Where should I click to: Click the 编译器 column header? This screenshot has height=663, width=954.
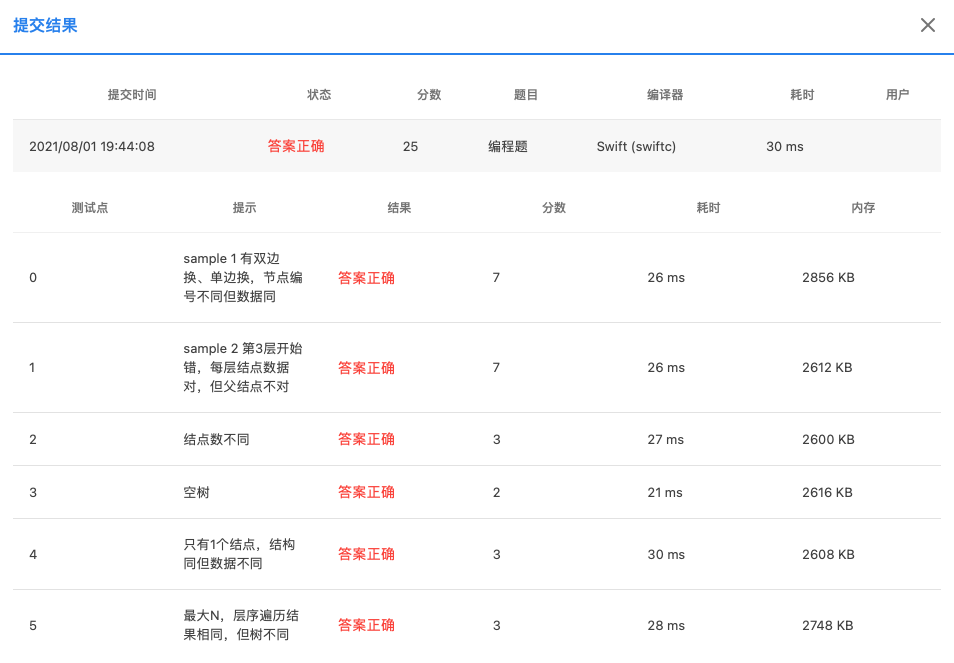pyautogui.click(x=665, y=95)
